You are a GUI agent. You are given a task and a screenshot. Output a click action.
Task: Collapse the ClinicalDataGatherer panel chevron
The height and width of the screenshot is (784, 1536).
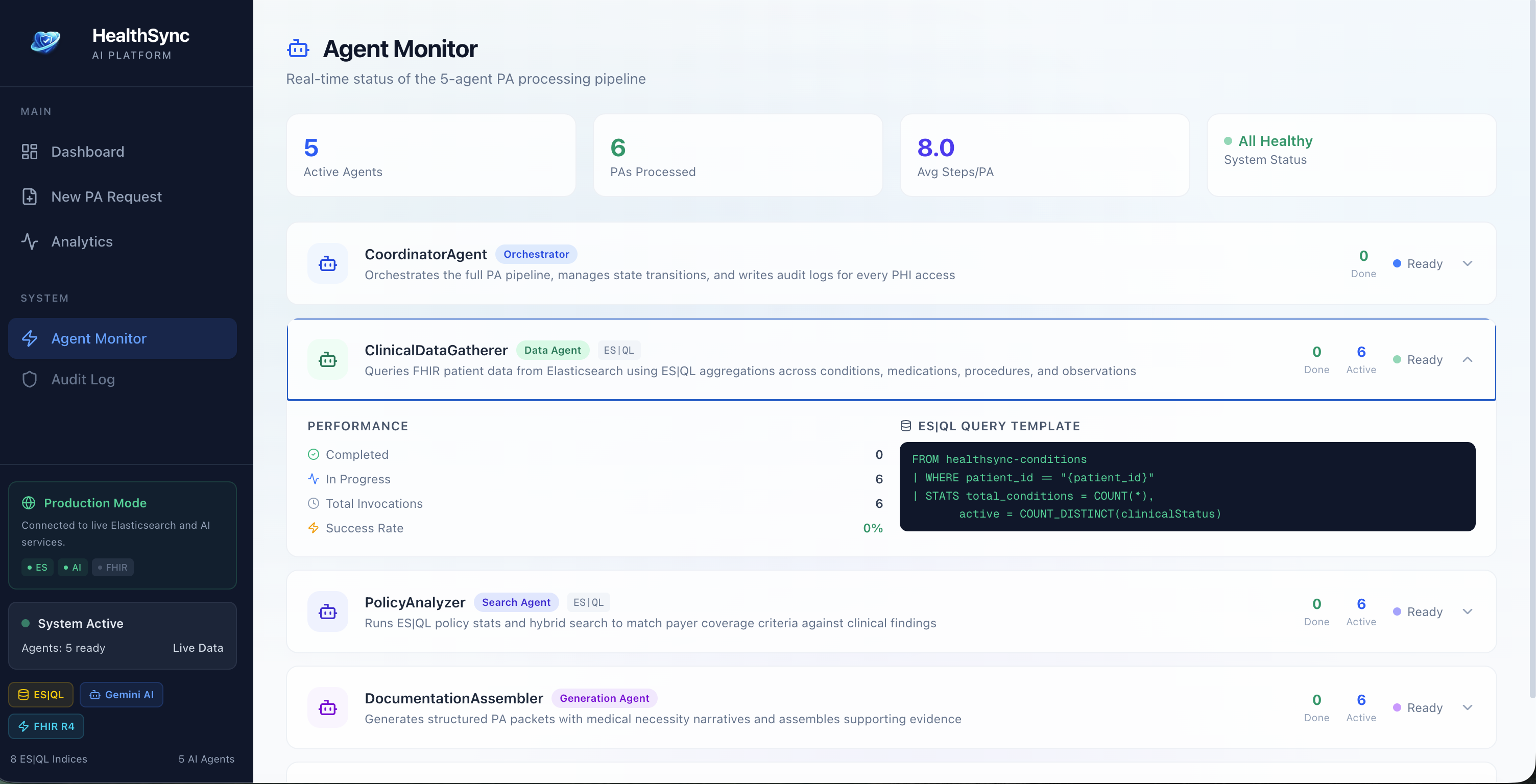click(x=1468, y=359)
